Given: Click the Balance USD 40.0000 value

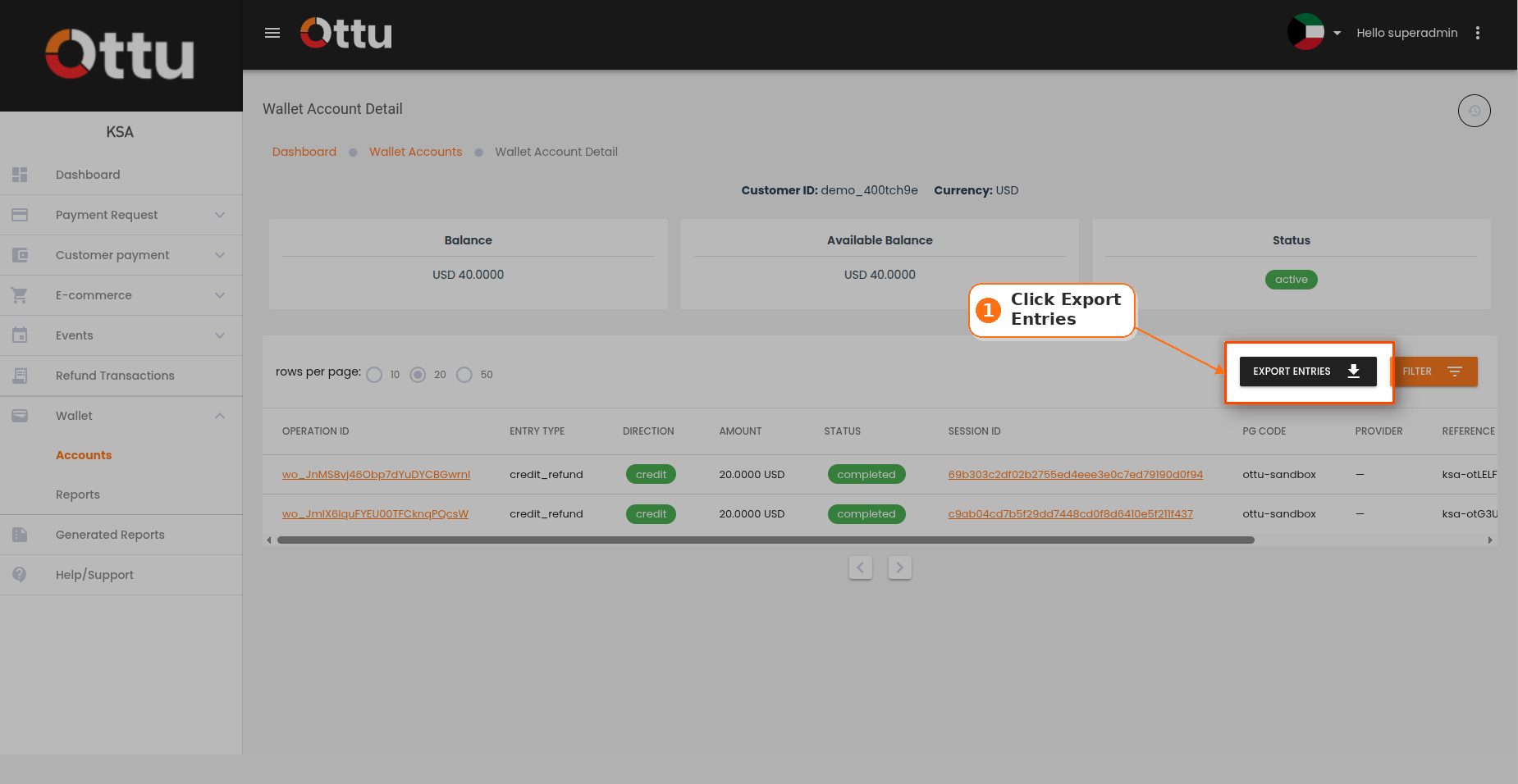Looking at the screenshot, I should pos(469,275).
